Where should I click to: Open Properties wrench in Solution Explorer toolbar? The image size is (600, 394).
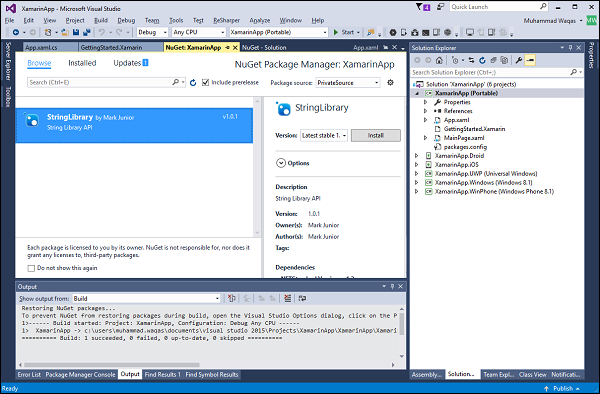point(519,60)
